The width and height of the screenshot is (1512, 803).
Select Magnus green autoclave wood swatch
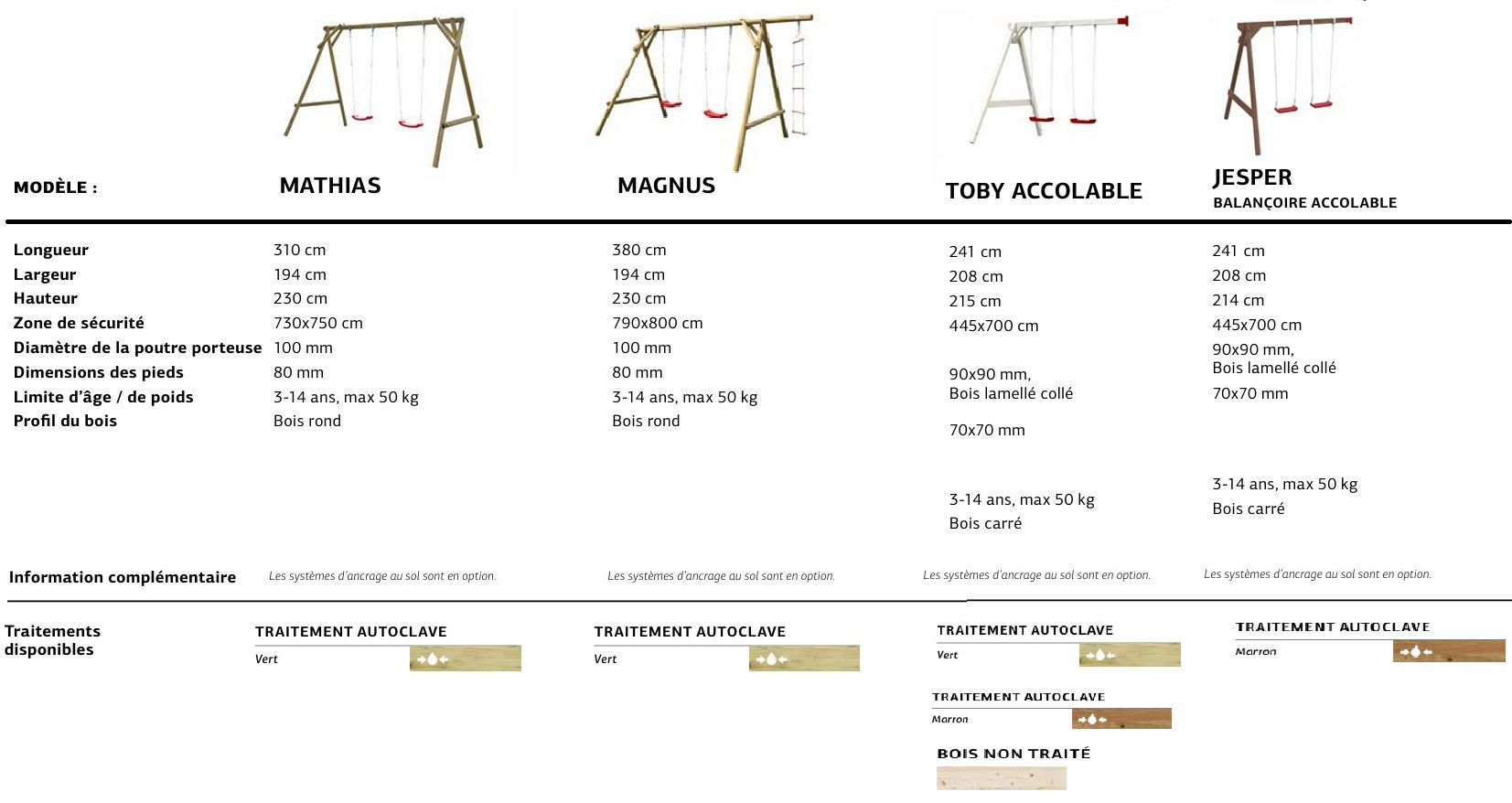pyautogui.click(x=804, y=658)
